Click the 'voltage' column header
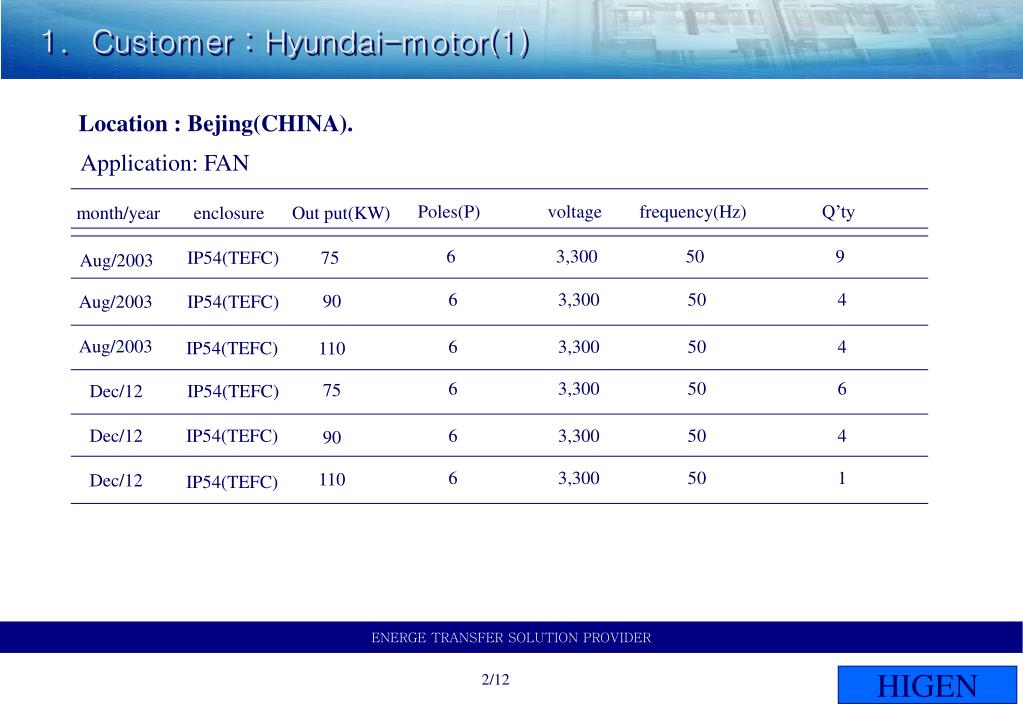The height and width of the screenshot is (708, 1023). (574, 212)
